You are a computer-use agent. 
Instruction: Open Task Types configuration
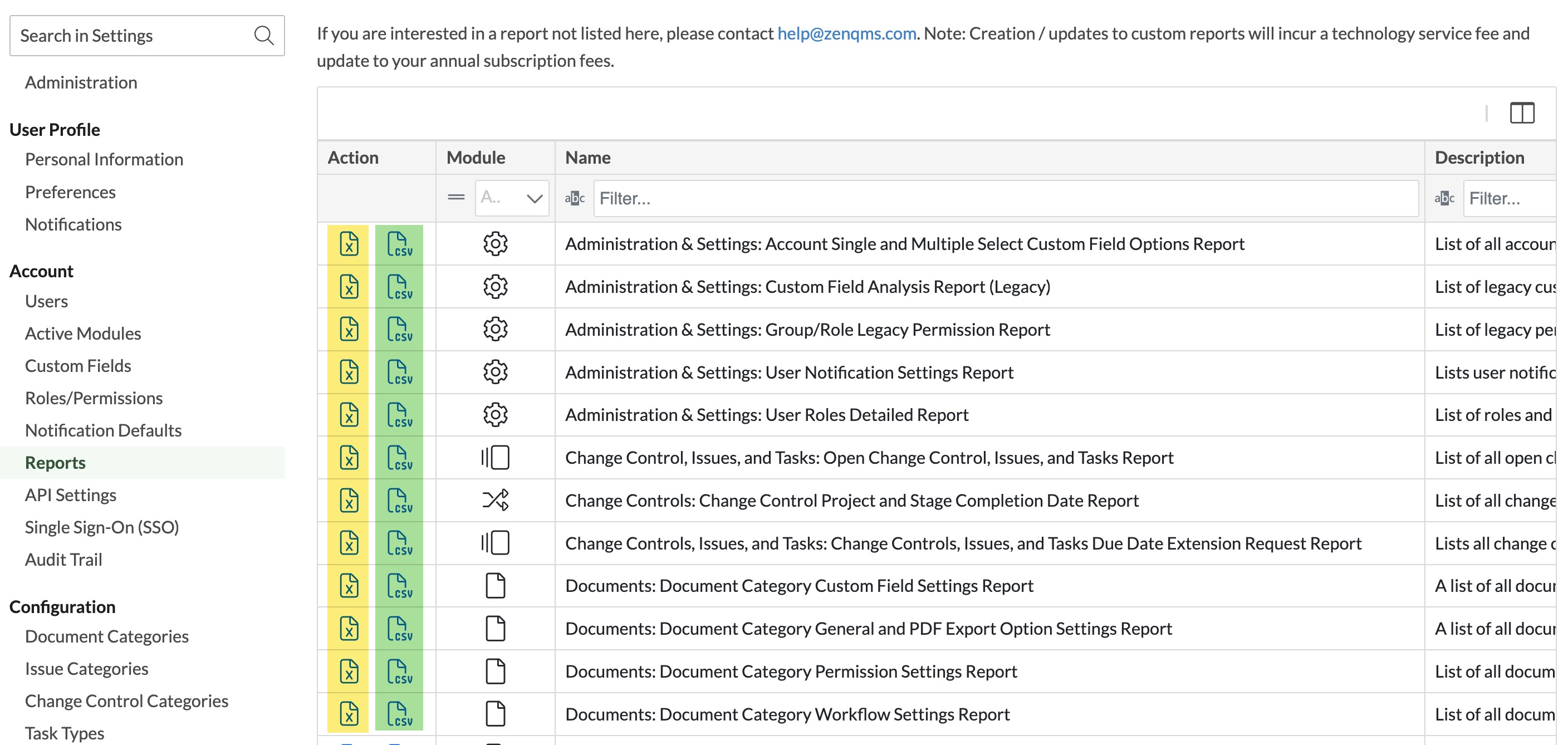point(65,733)
